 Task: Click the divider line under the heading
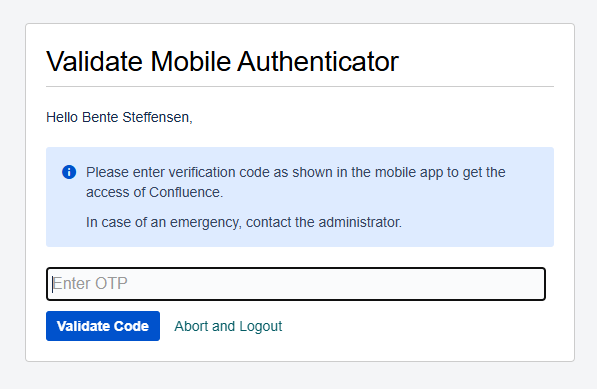(x=300, y=86)
